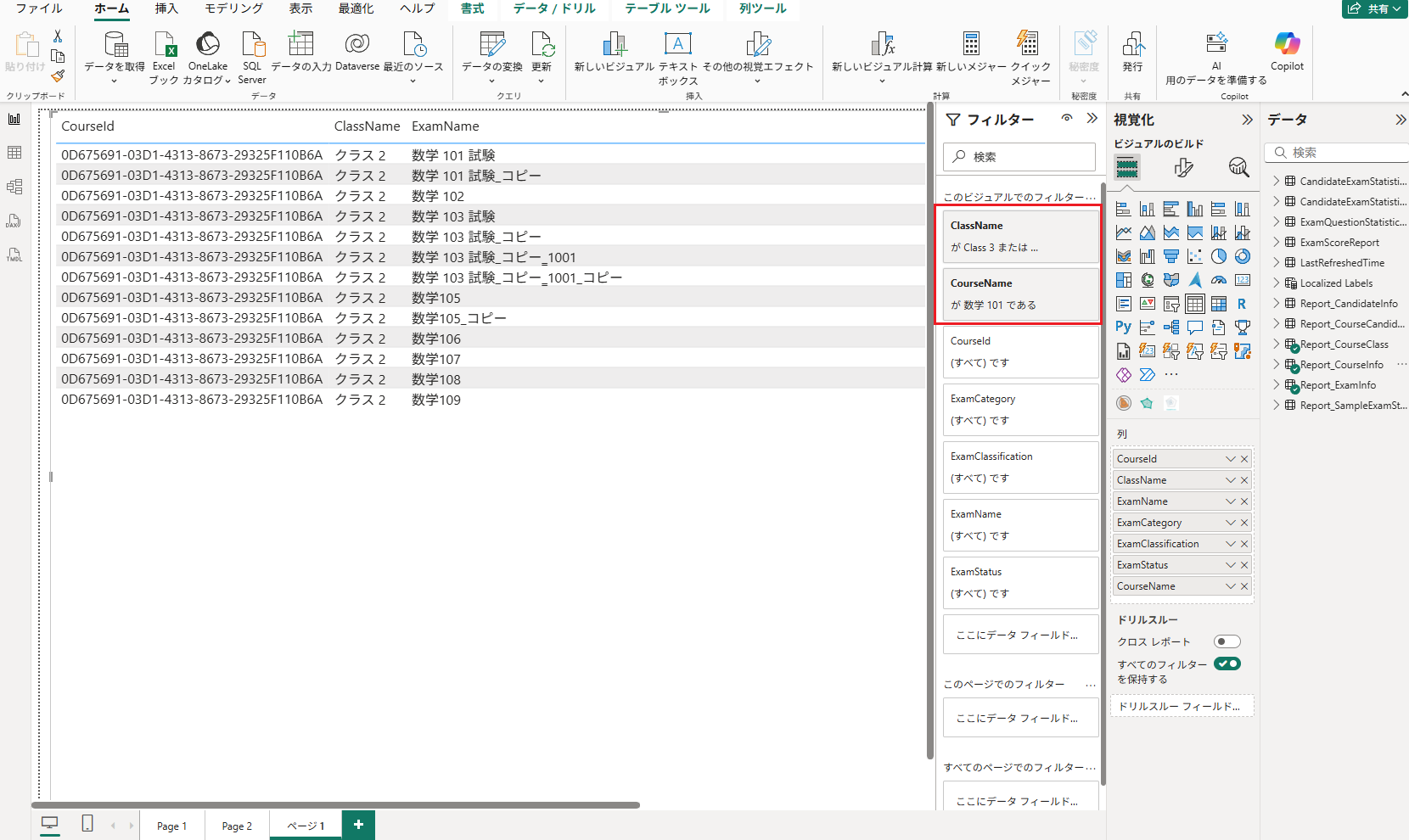Disable すべてのフィルターを保持する toggle
Screen dimensions: 1409x840
coord(1227,664)
